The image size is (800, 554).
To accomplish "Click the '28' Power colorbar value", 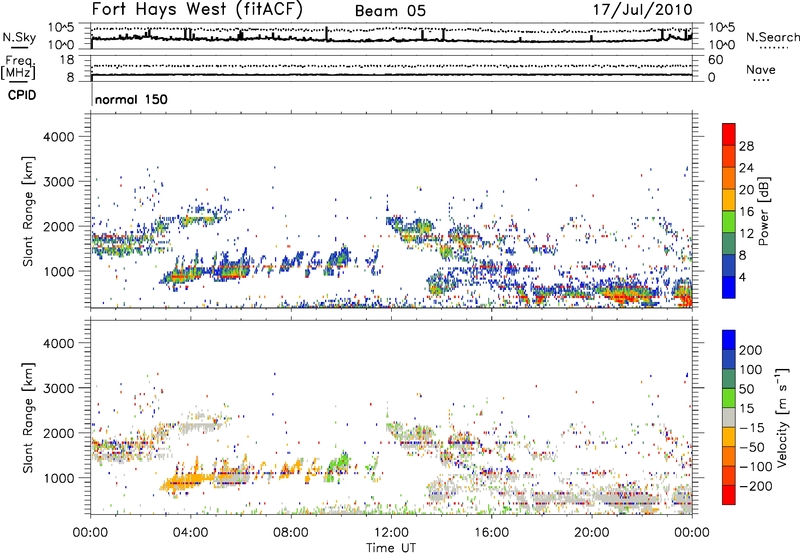I will point(746,146).
